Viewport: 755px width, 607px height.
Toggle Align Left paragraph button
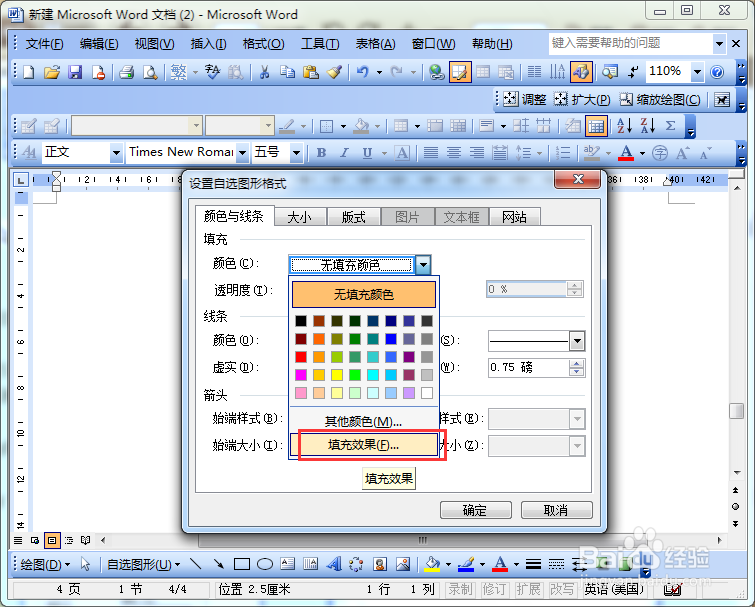pyautogui.click(x=430, y=153)
